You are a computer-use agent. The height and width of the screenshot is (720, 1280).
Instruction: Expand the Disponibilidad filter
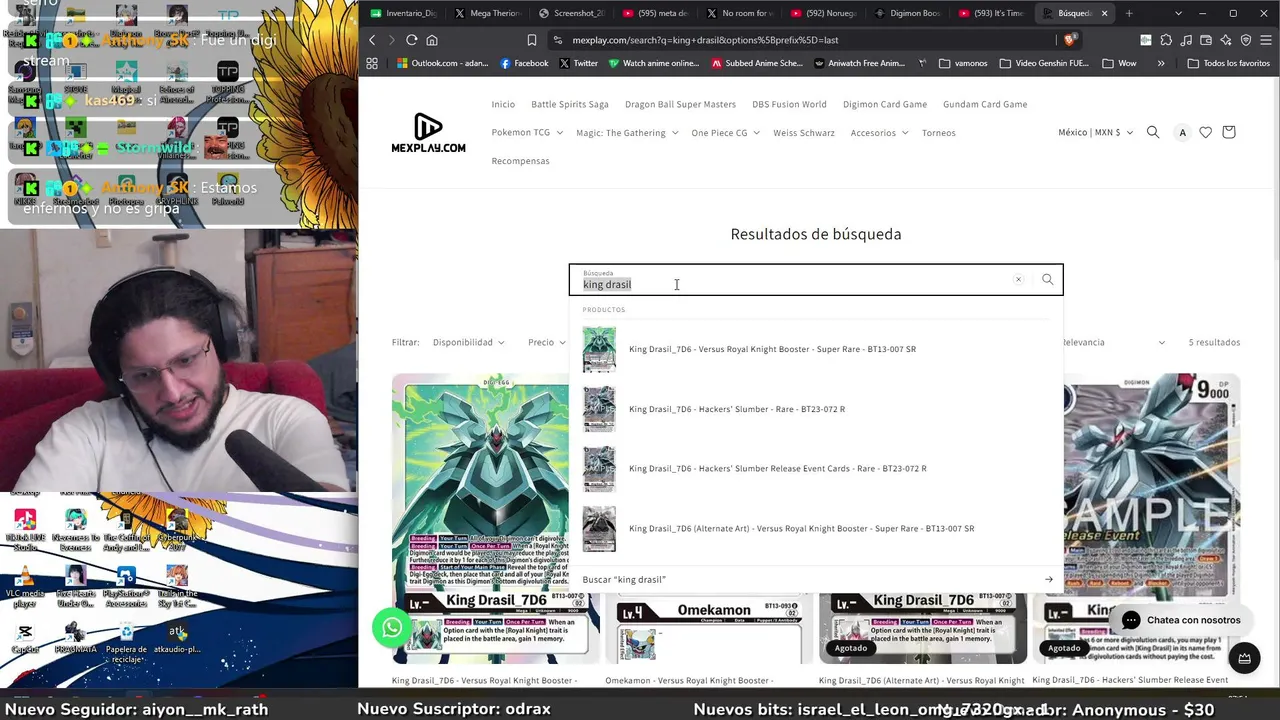(468, 342)
